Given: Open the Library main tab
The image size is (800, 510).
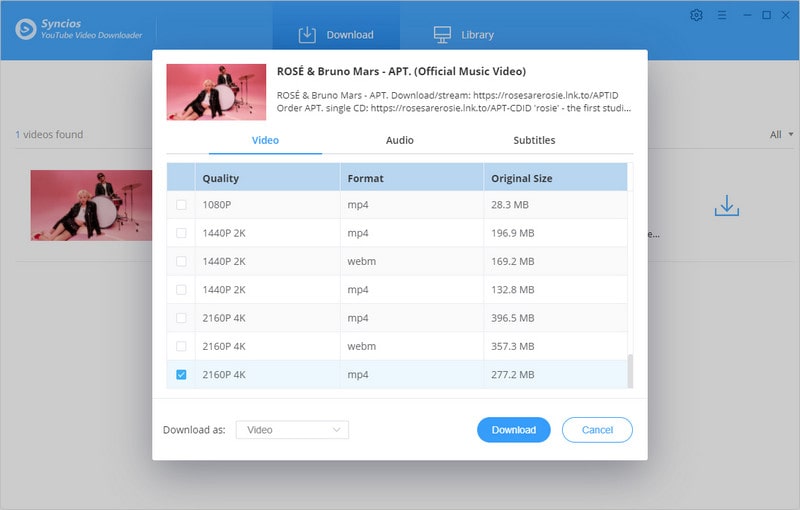Looking at the screenshot, I should pos(464,35).
